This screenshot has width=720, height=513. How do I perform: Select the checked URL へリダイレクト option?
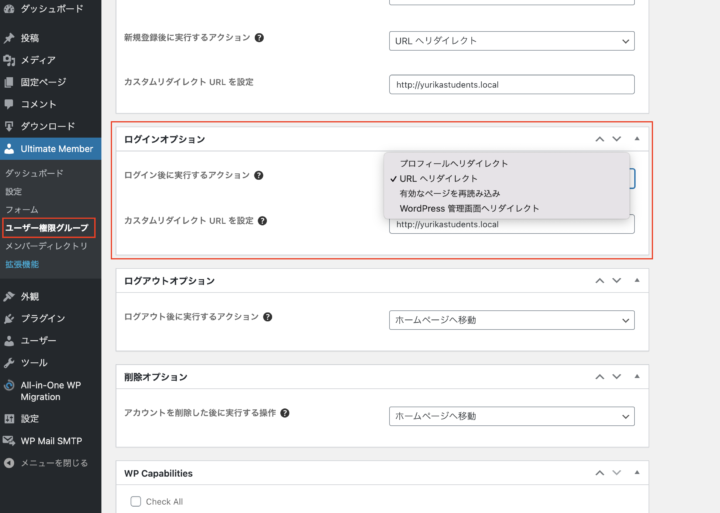[506, 179]
